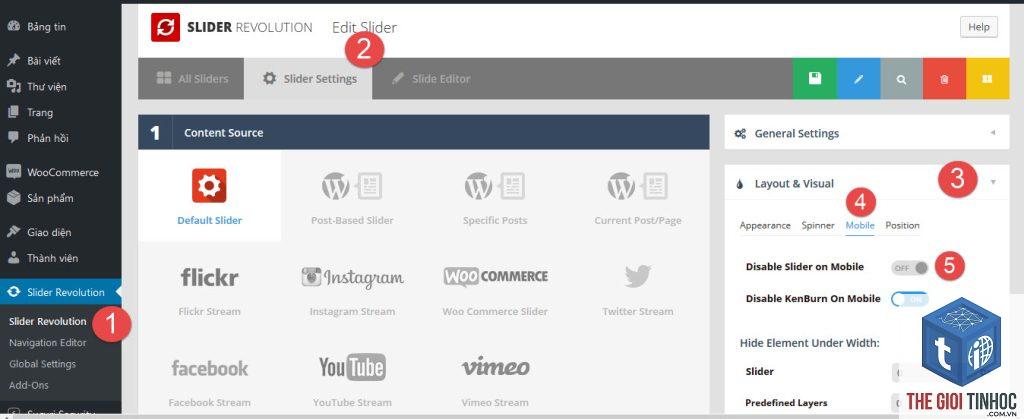
Task: Open WooCommerce menu item
Action: click(61, 172)
